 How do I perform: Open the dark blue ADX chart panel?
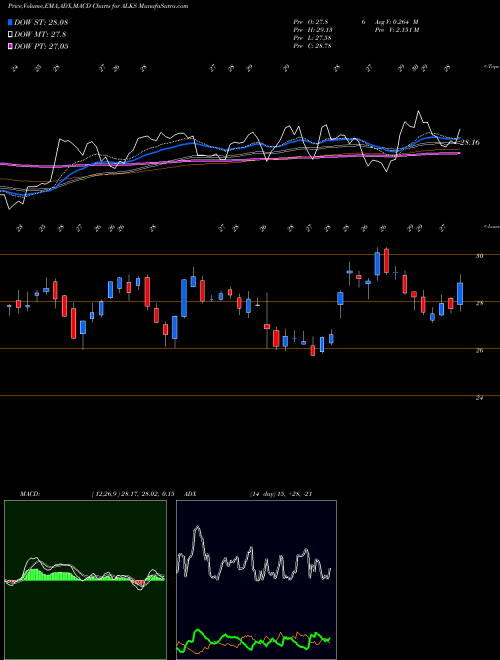(x=256, y=580)
